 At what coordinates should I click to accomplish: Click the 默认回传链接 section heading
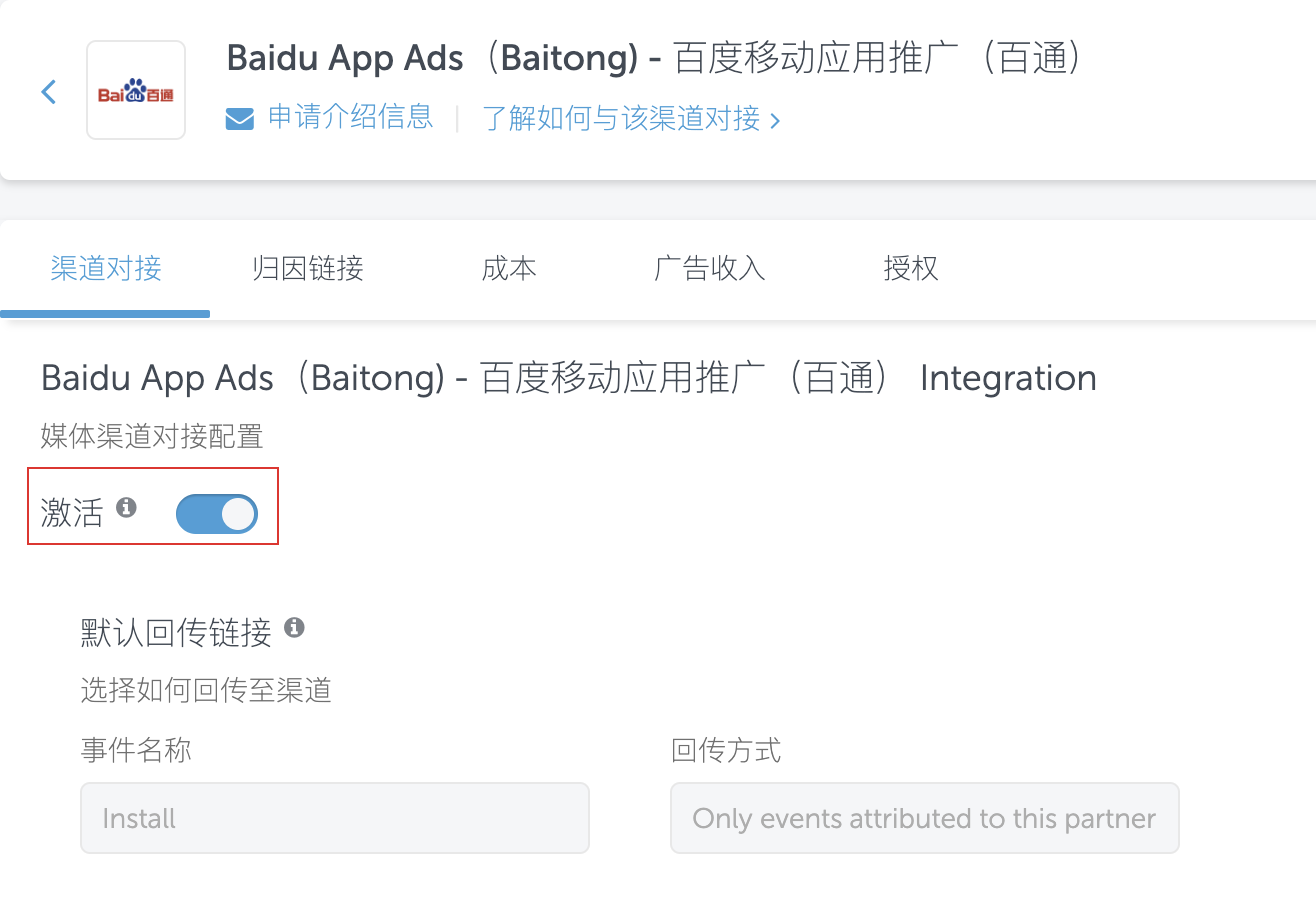tap(176, 632)
